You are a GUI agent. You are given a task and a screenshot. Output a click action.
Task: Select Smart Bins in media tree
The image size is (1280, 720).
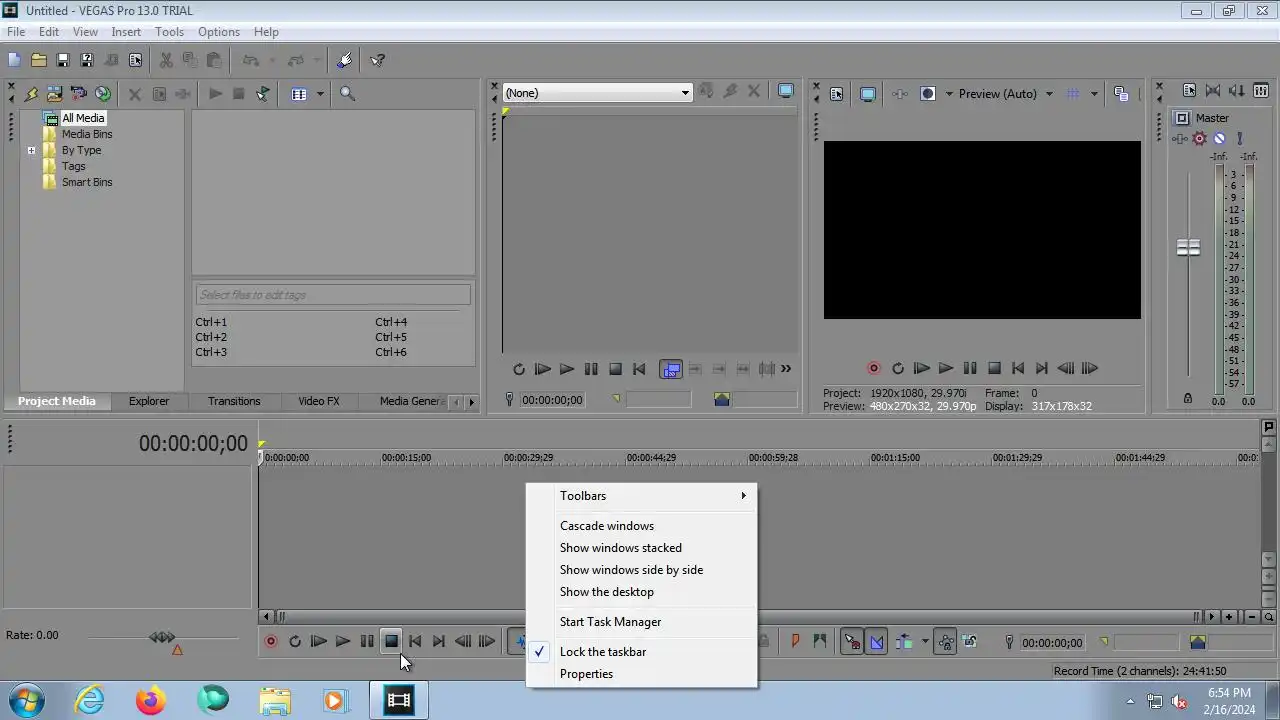87,182
